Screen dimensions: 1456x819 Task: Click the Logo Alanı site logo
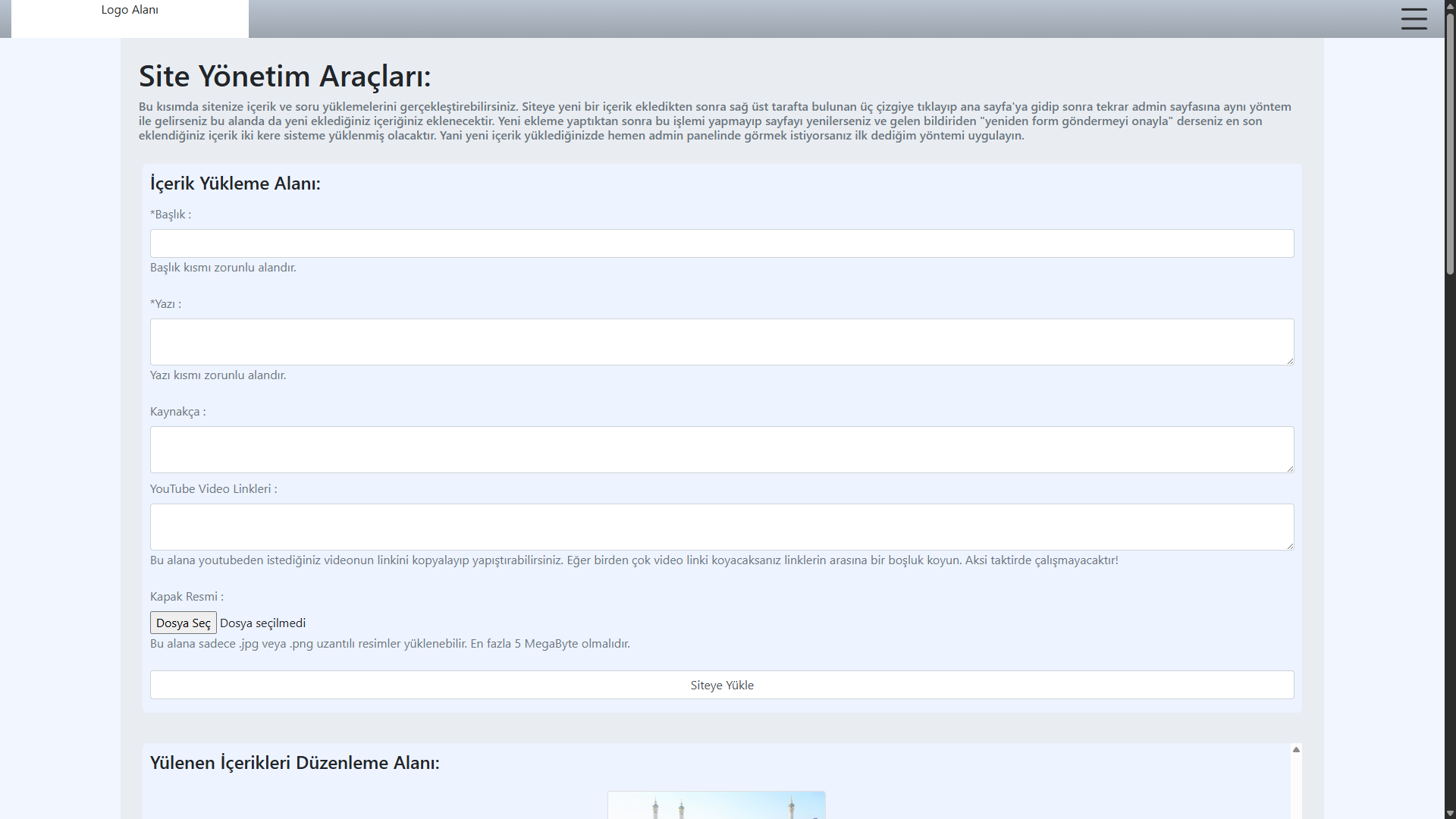[130, 10]
